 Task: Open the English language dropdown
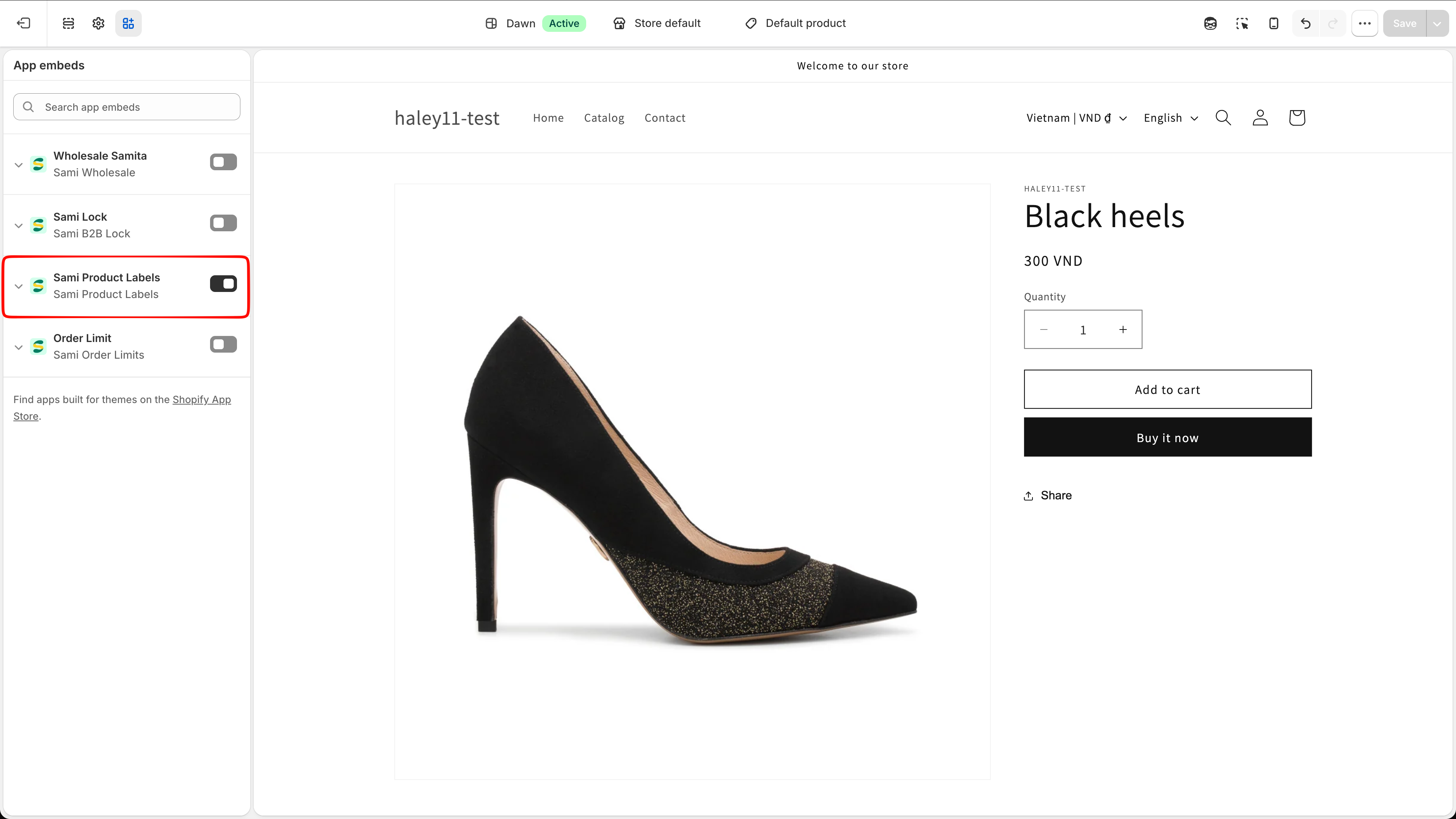click(1170, 118)
